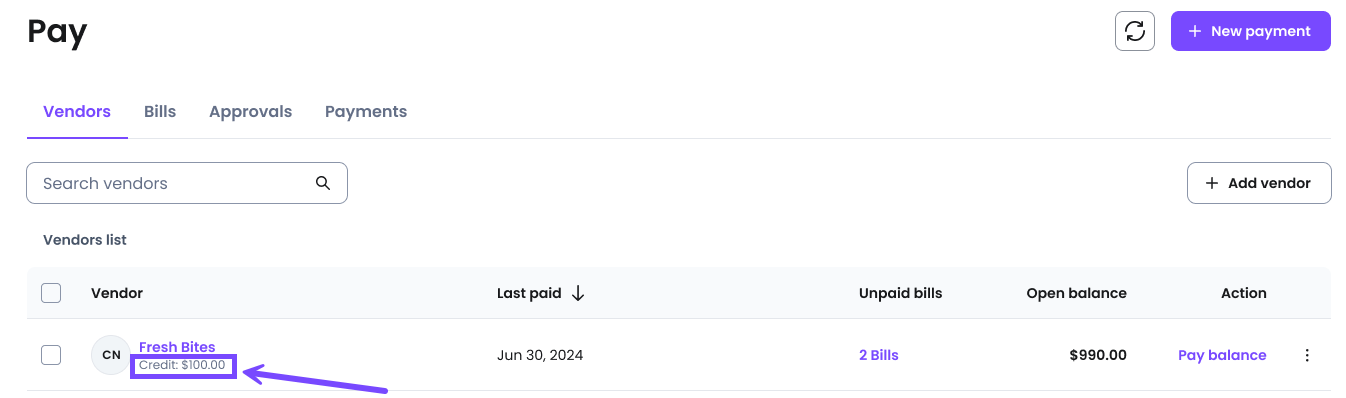Screen dimensions: 1346x398
Task: Click the CN vendor avatar
Action: coord(111,355)
